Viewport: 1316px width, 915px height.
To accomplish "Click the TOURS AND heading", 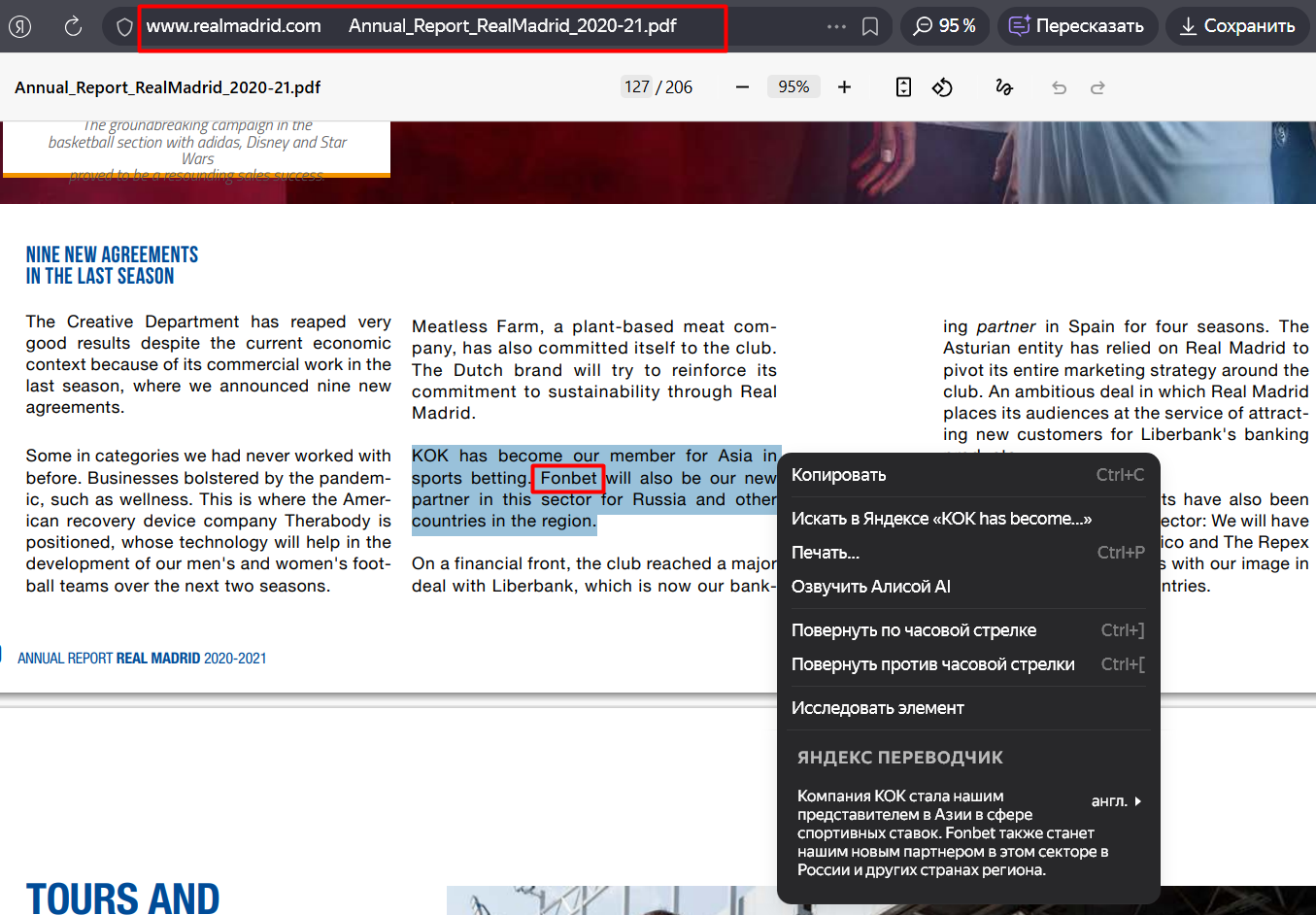I will (122, 898).
